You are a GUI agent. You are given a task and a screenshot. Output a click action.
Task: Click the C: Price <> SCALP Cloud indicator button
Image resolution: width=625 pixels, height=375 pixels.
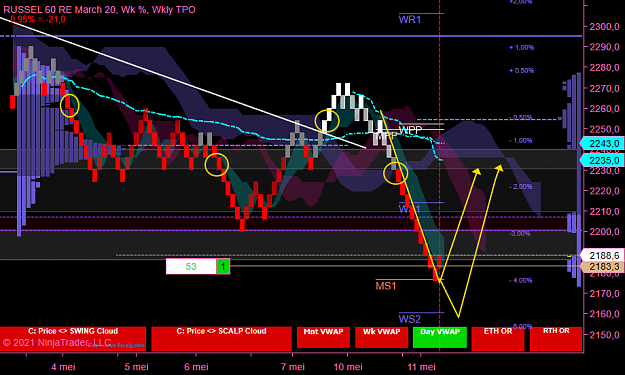tap(221, 339)
